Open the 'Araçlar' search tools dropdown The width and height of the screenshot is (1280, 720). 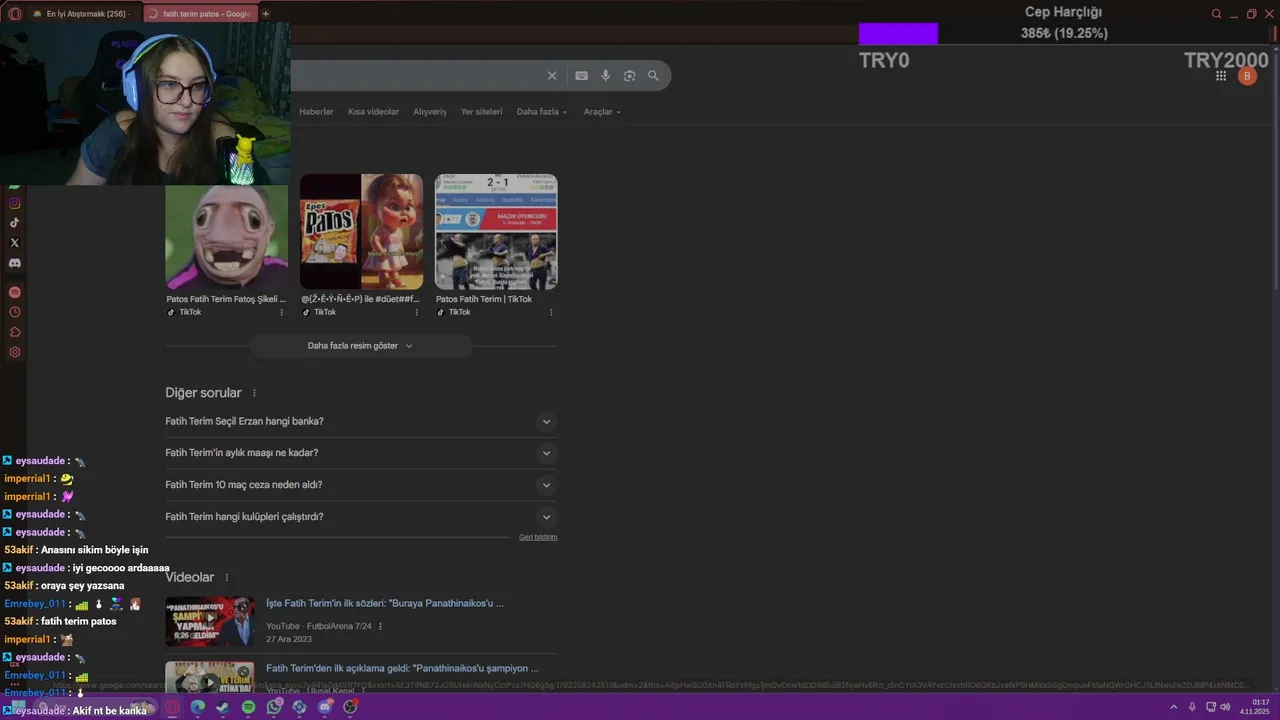click(x=602, y=112)
